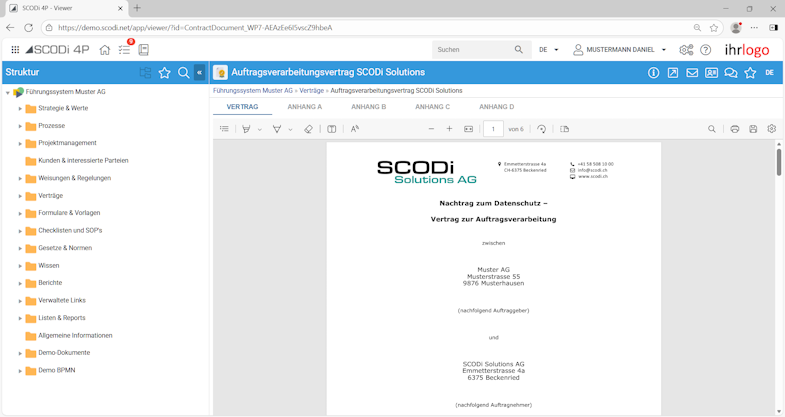This screenshot has height=417, width=785.
Task: Click the structure tree view icon
Action: click(x=145, y=73)
